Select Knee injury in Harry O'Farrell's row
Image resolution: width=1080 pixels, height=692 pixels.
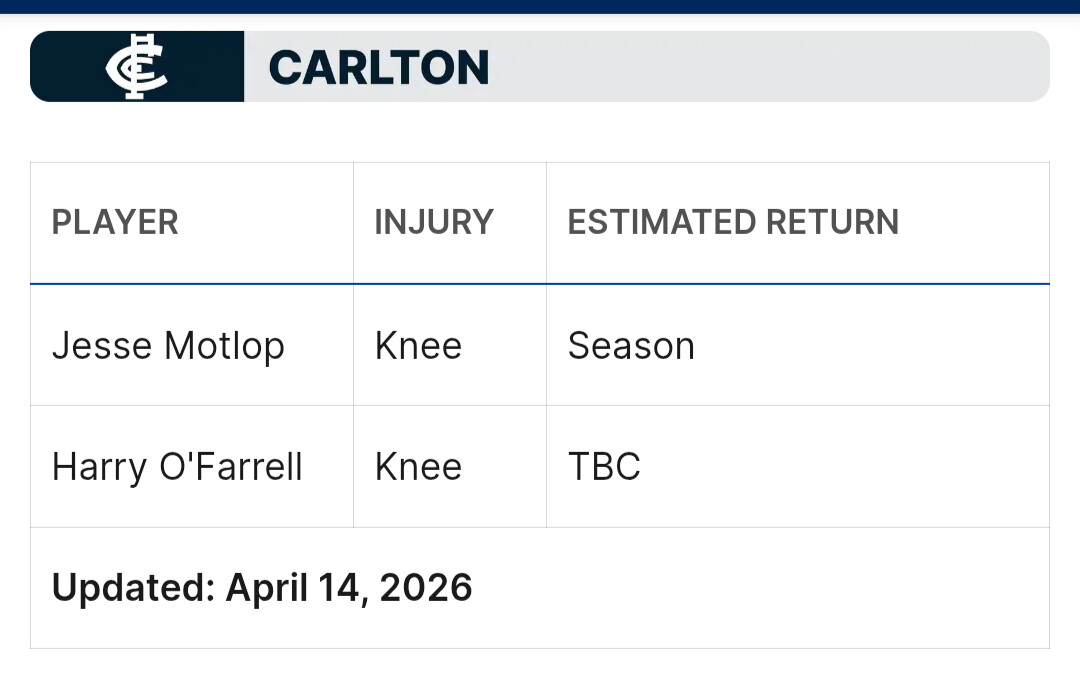pyautogui.click(x=418, y=467)
